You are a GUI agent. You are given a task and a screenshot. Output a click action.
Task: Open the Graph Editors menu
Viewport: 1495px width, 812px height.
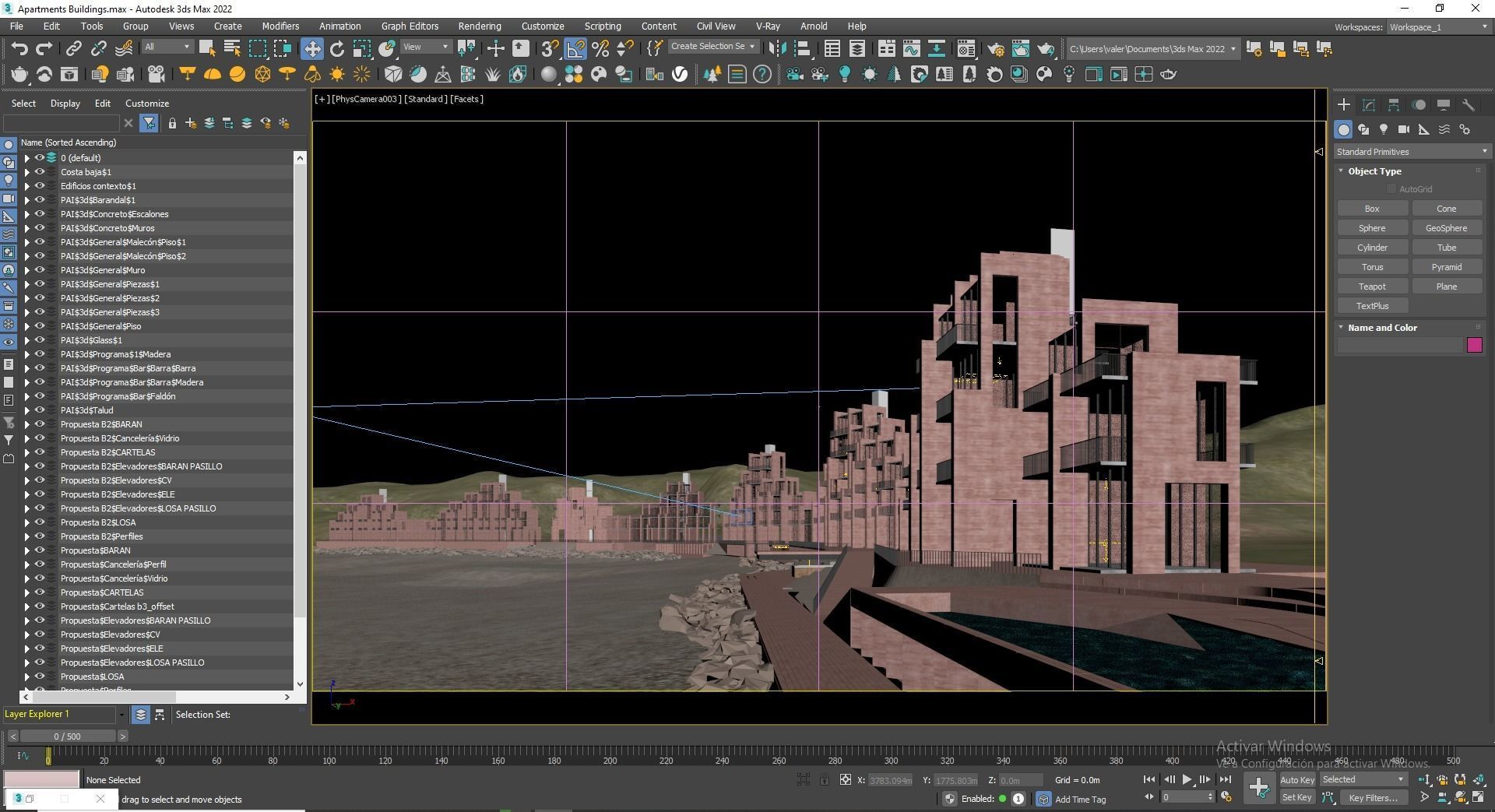coord(410,26)
